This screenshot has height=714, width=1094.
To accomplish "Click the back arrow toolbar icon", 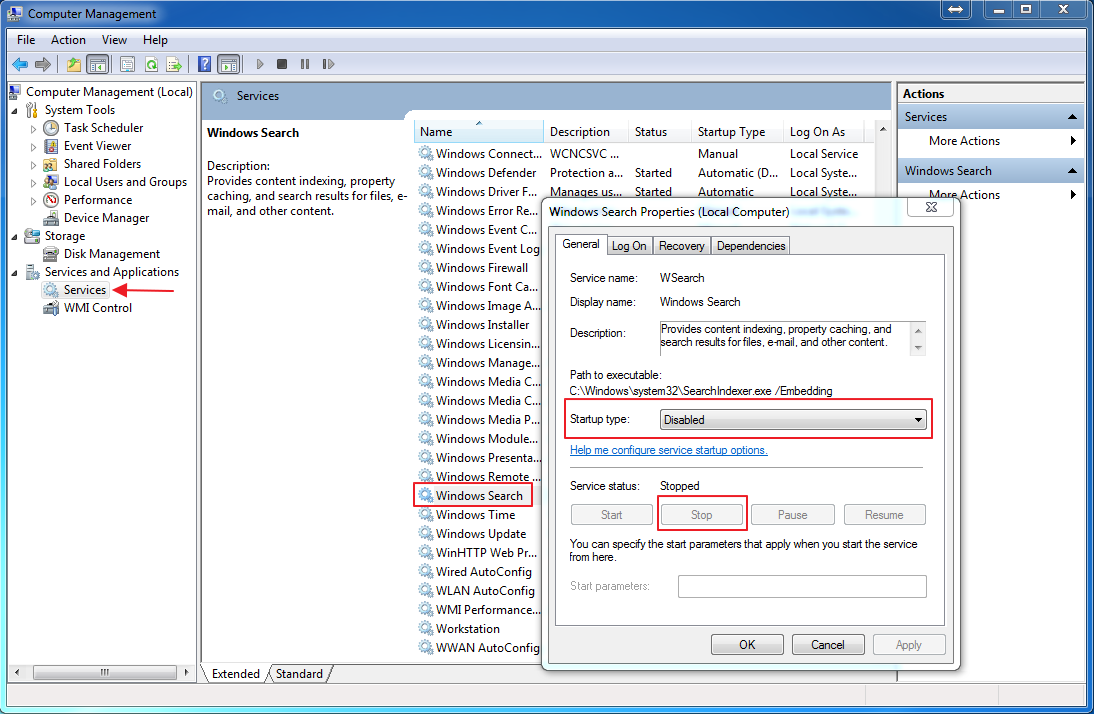I will pyautogui.click(x=19, y=64).
